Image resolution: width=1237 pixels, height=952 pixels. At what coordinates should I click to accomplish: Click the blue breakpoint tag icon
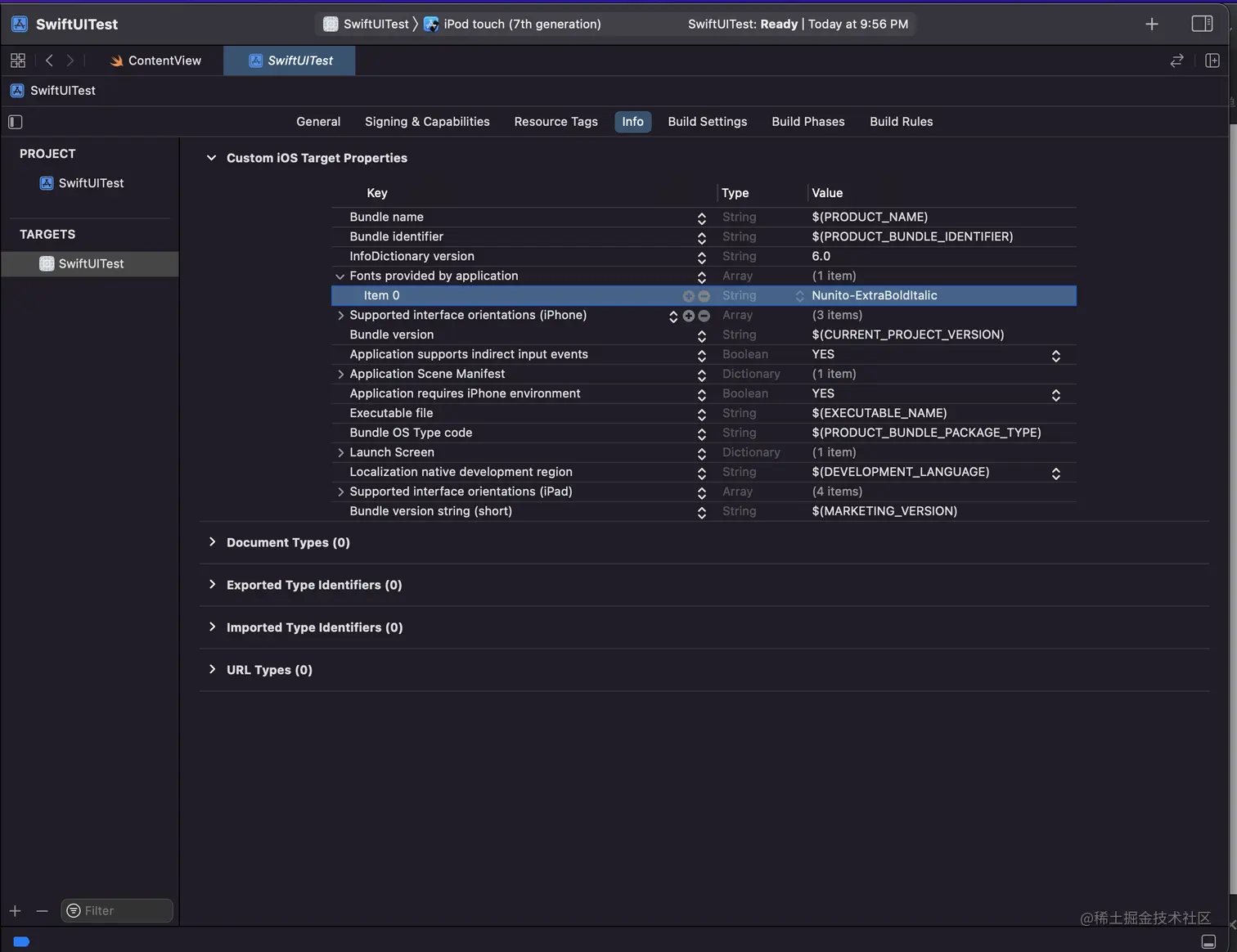21,941
